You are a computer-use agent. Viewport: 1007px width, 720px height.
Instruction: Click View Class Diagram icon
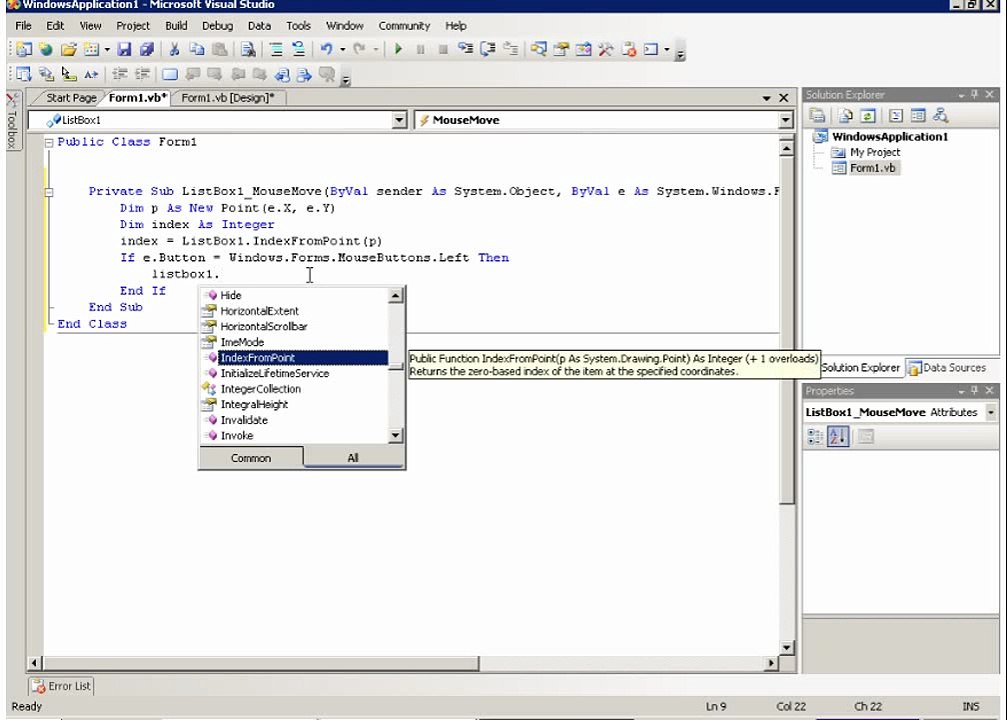pos(941,116)
